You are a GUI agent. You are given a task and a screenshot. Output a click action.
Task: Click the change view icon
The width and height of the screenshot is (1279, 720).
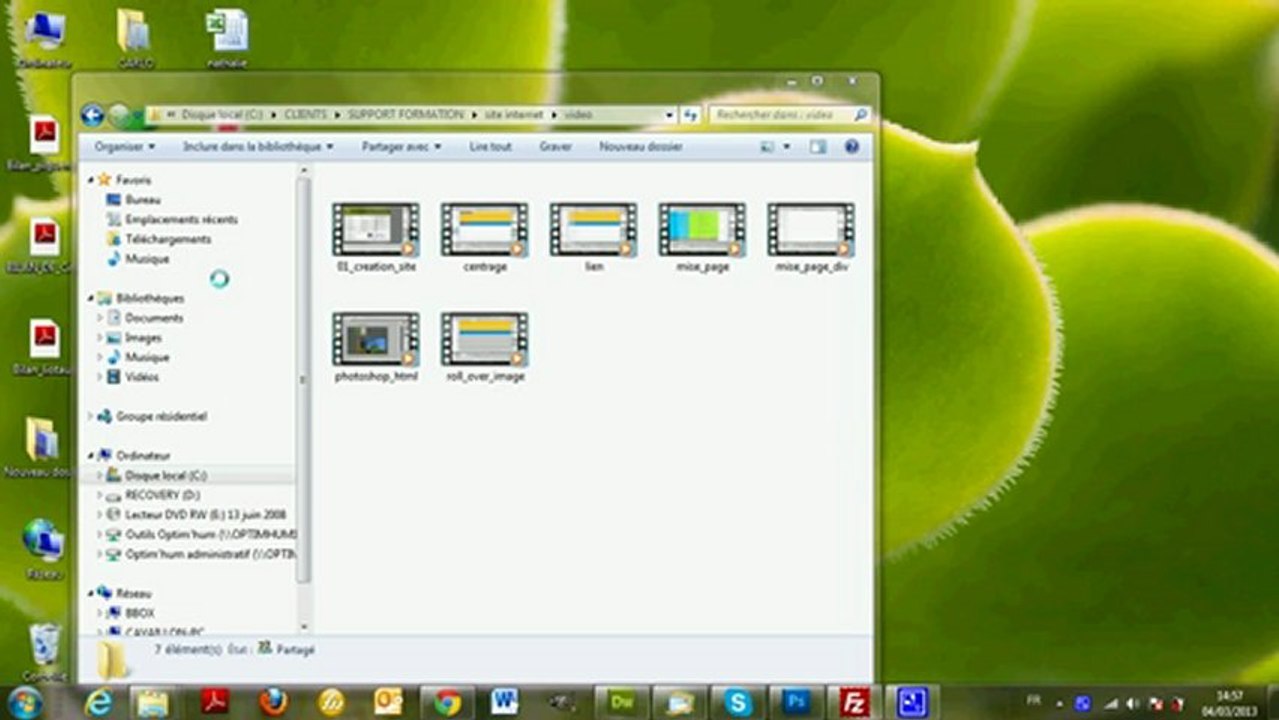click(767, 147)
